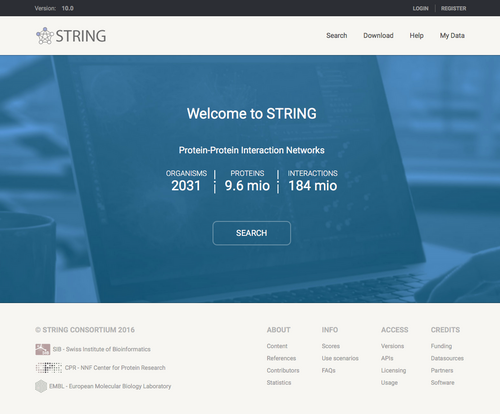This screenshot has width=500, height=414.
Task: Open CPR - NNF Center for Protein Research link
Action: click(115, 368)
